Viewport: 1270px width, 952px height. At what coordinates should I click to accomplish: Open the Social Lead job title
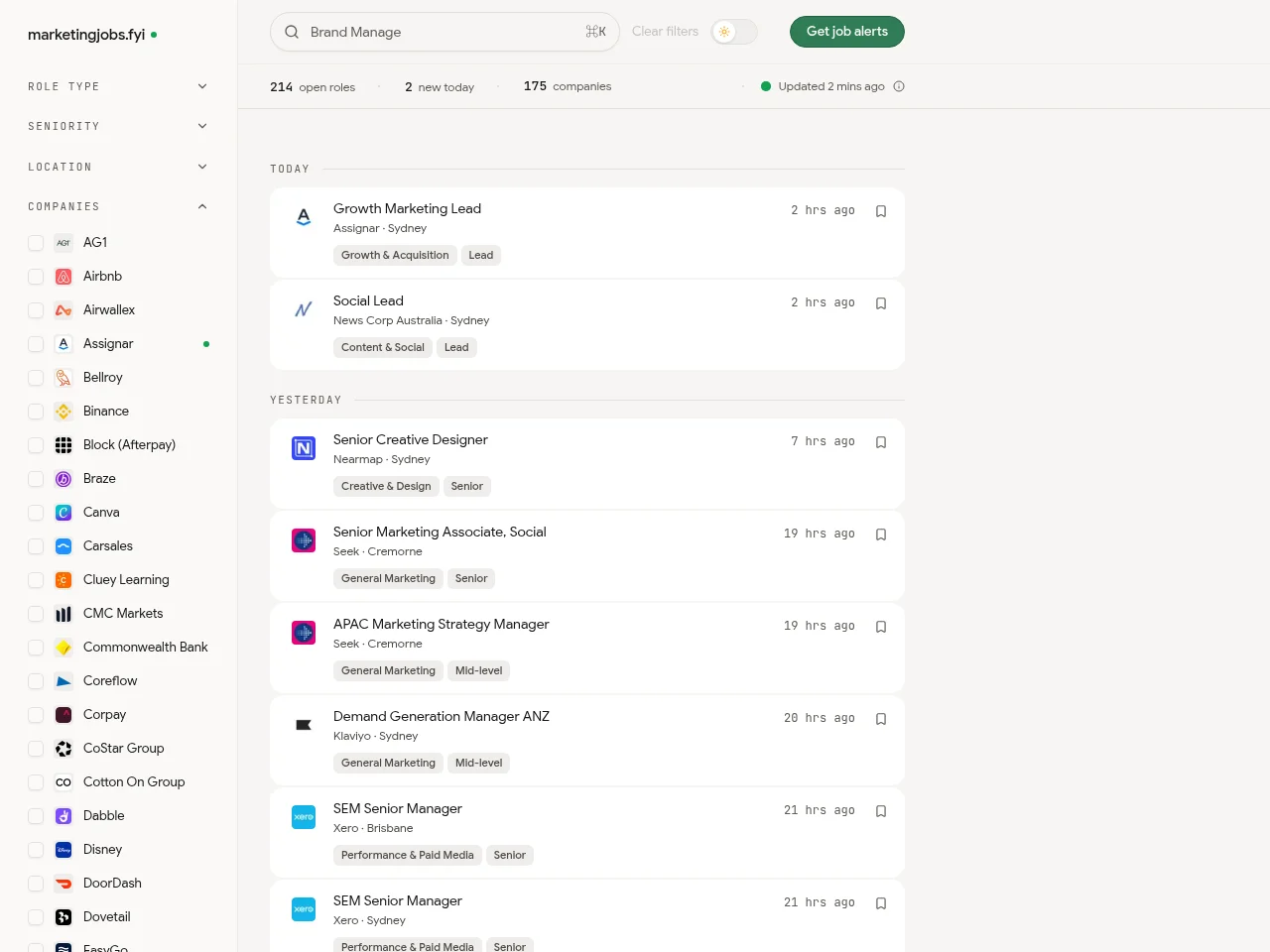pos(368,300)
